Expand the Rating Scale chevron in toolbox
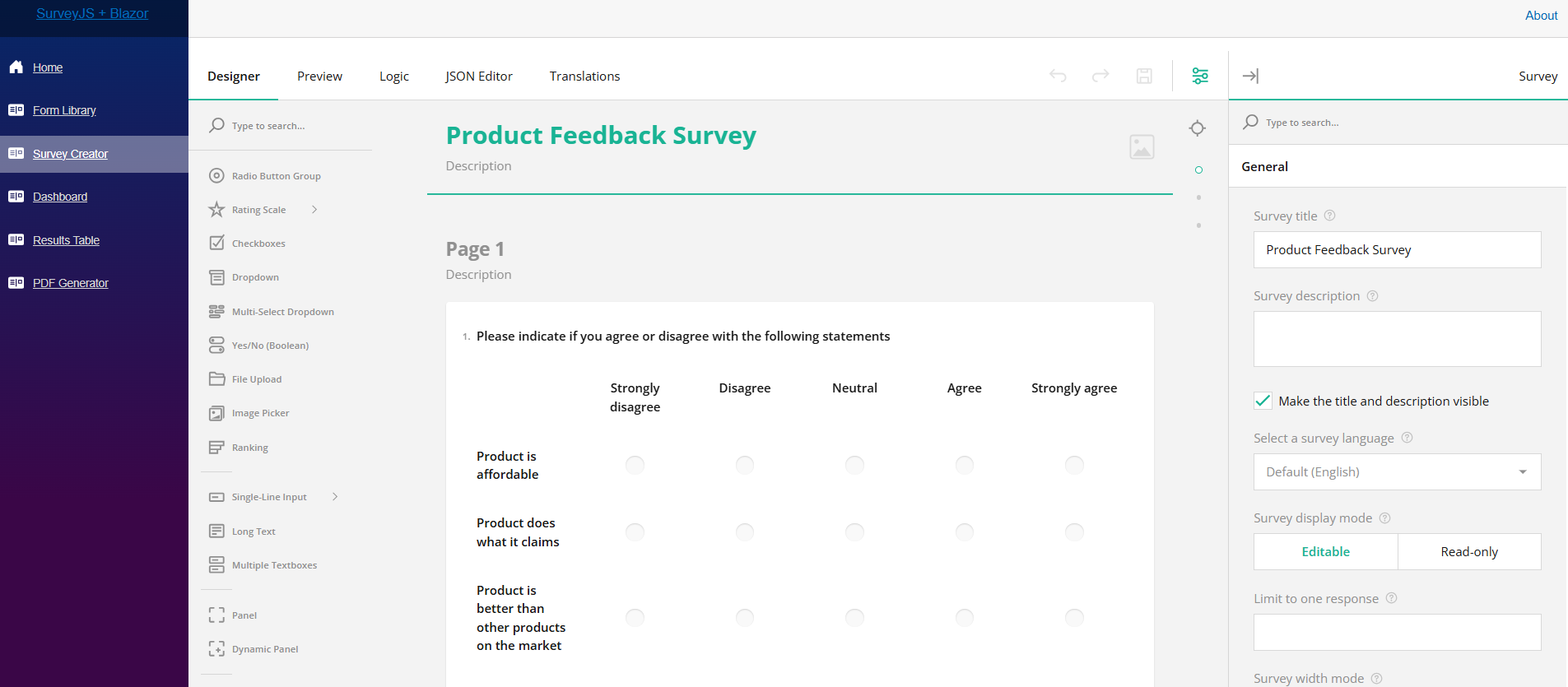Viewport: 1568px width, 687px height. click(x=314, y=209)
